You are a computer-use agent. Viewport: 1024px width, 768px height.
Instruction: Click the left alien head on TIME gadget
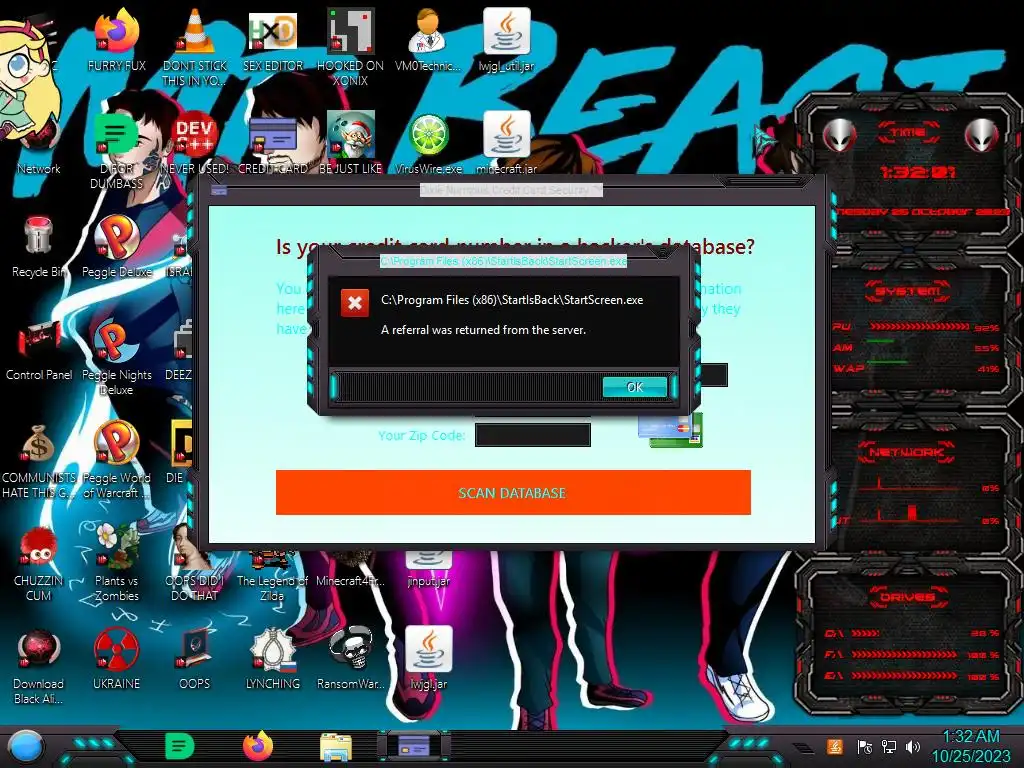coord(840,136)
